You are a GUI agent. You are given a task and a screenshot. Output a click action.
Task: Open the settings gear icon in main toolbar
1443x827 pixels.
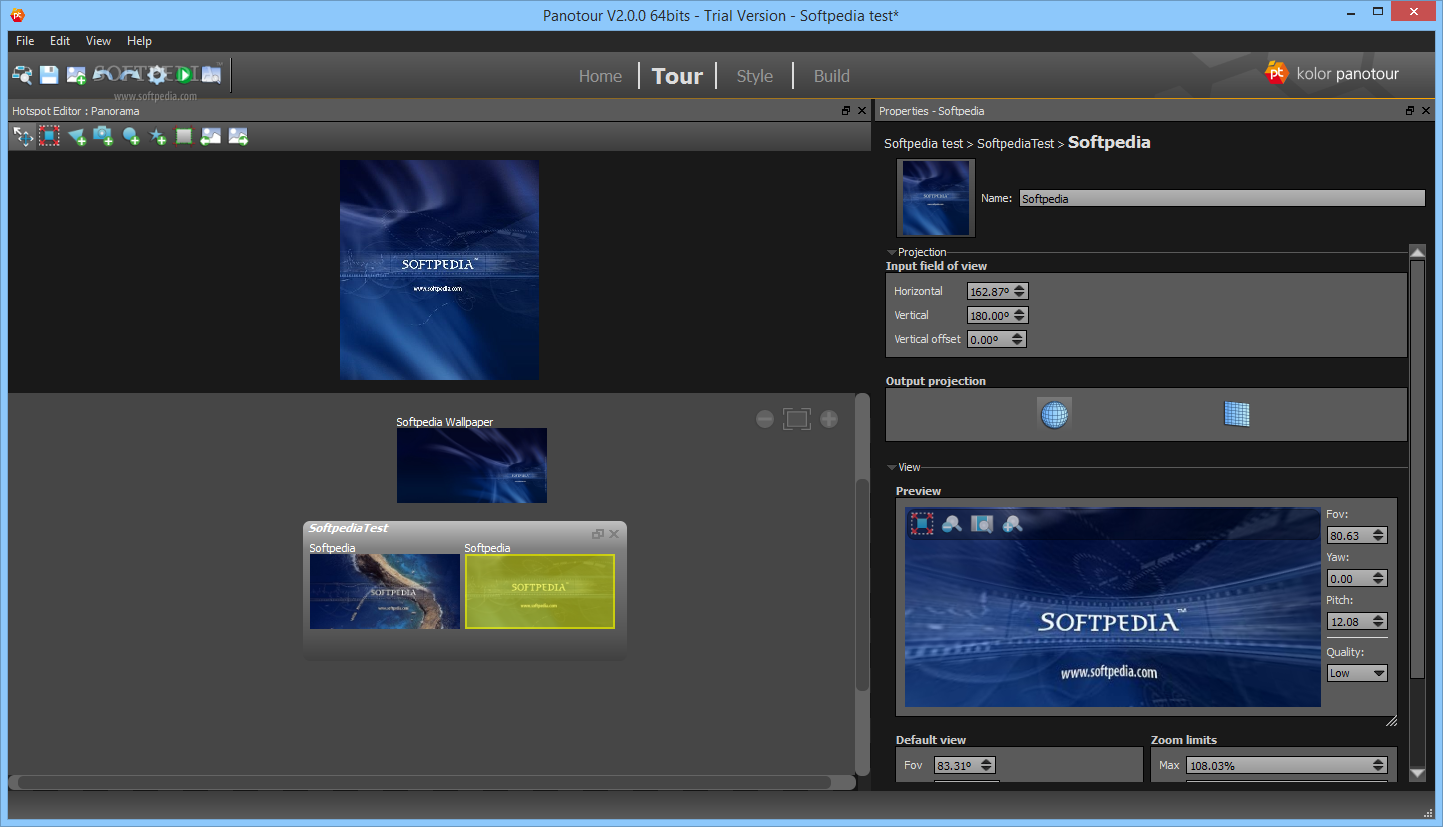point(157,75)
